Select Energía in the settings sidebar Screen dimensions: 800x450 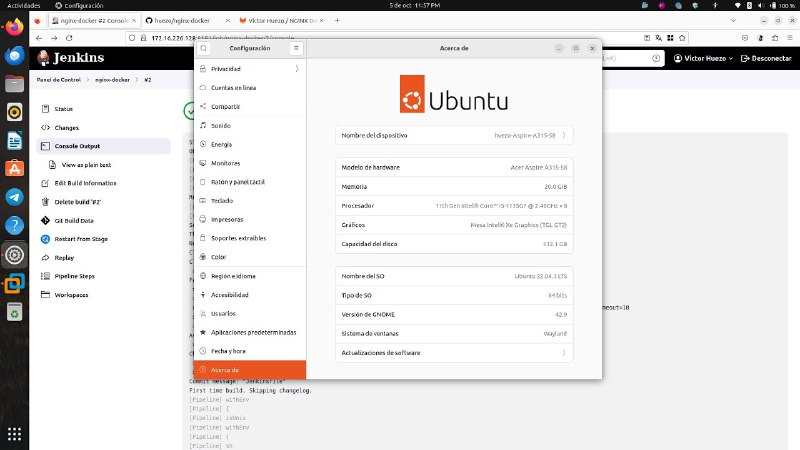[250, 144]
